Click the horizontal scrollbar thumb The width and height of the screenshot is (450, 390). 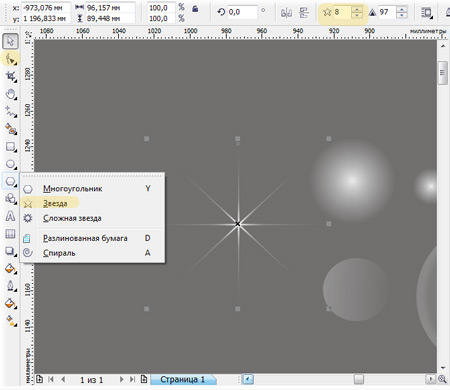coord(359,379)
